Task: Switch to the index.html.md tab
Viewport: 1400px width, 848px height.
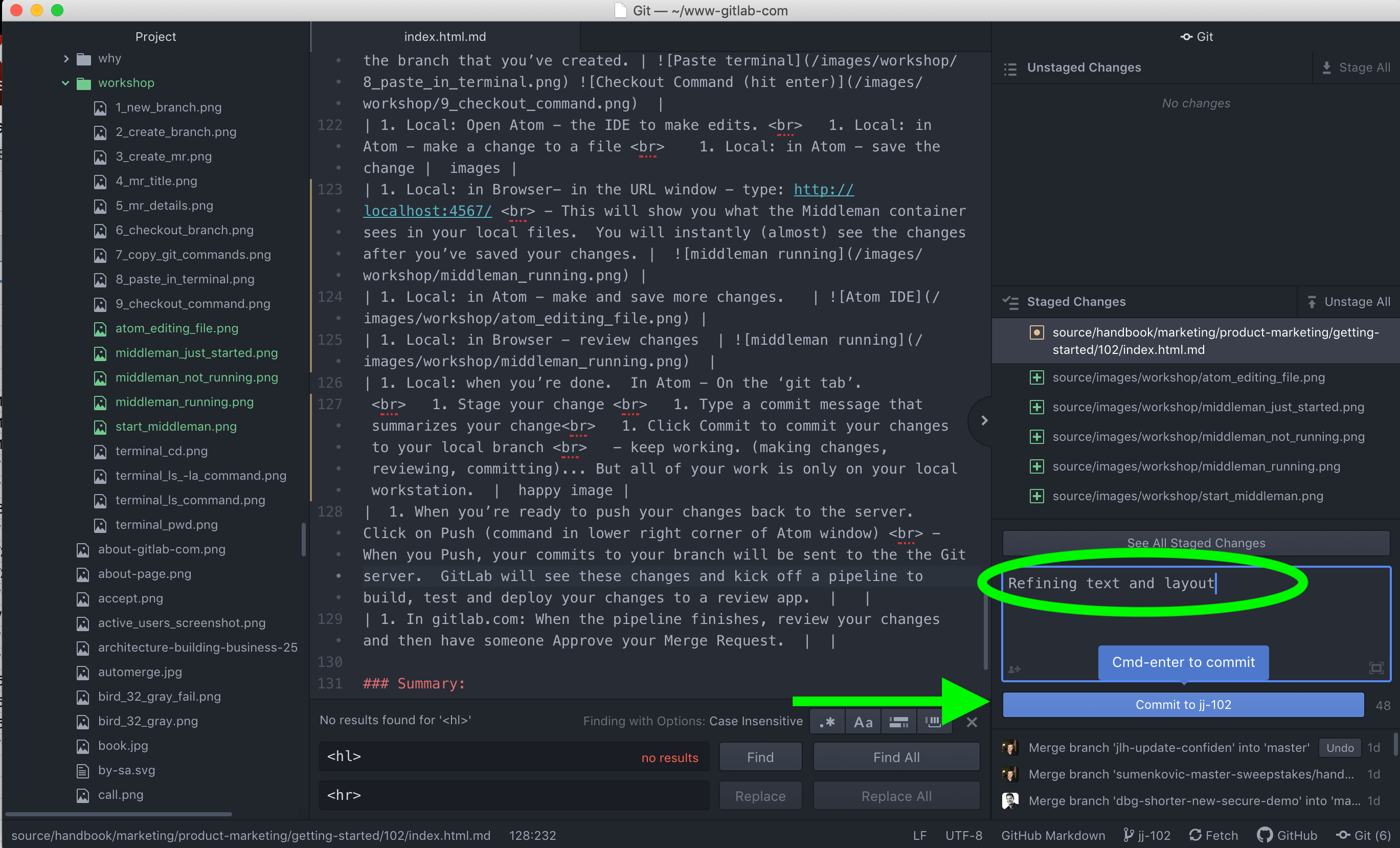Action: (x=445, y=37)
